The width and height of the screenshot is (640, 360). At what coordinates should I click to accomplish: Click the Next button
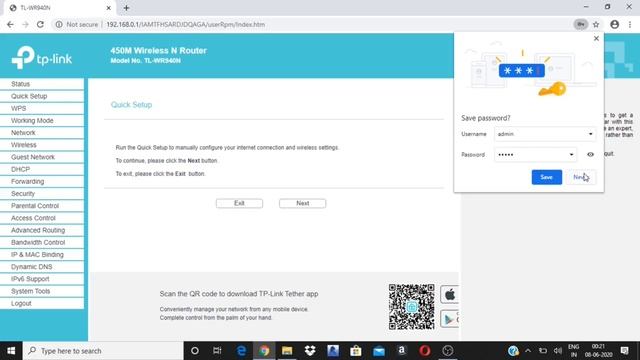point(302,203)
